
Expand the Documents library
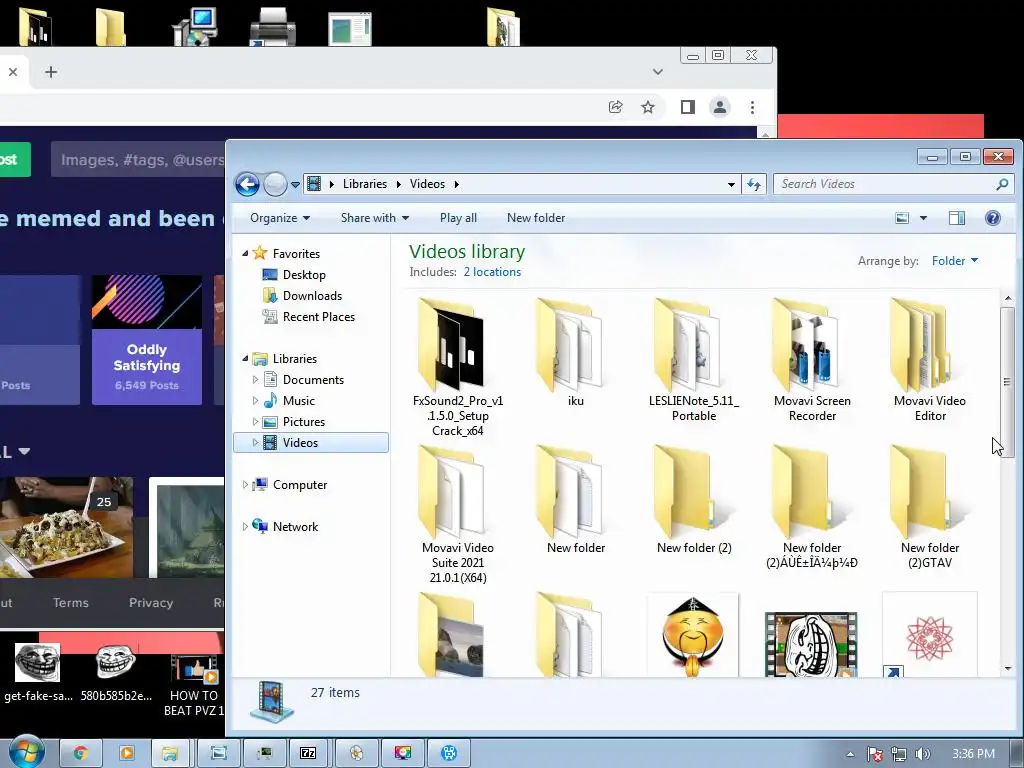coord(255,379)
